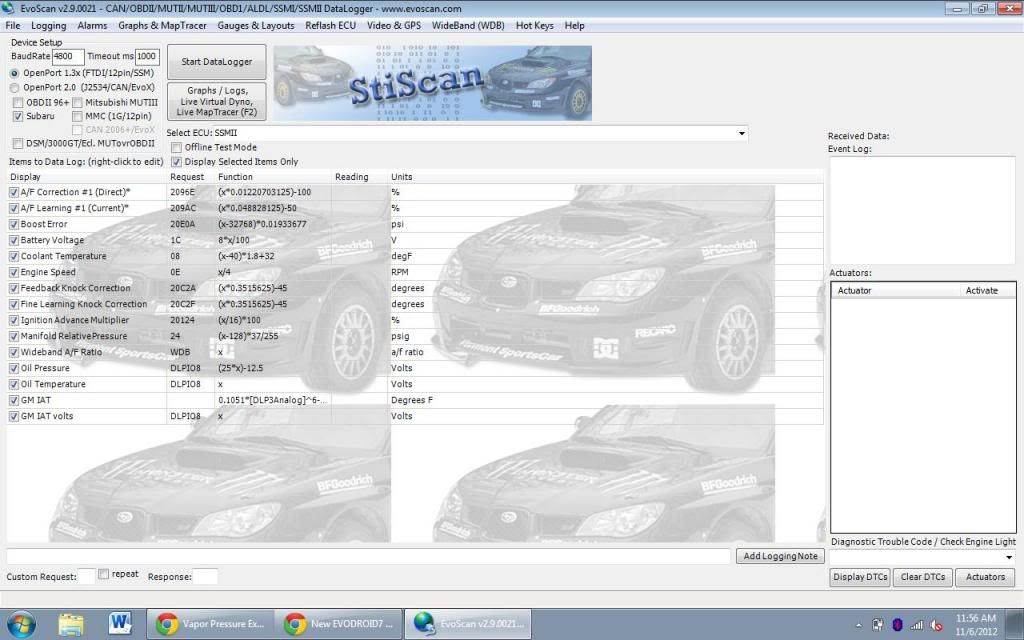This screenshot has height=640, width=1024.
Task: Open Graphs / Logs, Live Virtual Dyno button
Action: [217, 101]
